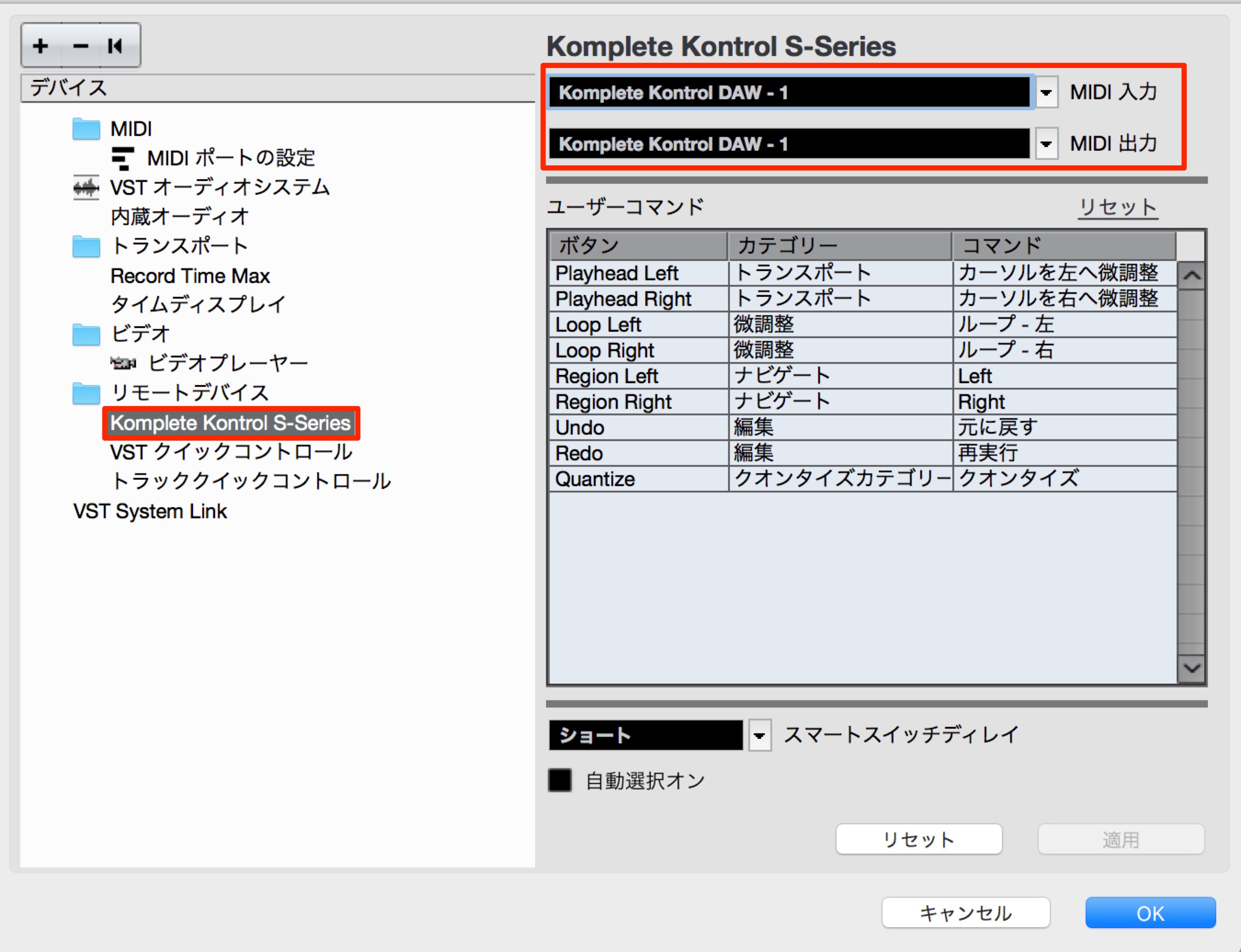This screenshot has width=1241, height=952.
Task: Select VST クイックコントロール item
Action: 231,452
